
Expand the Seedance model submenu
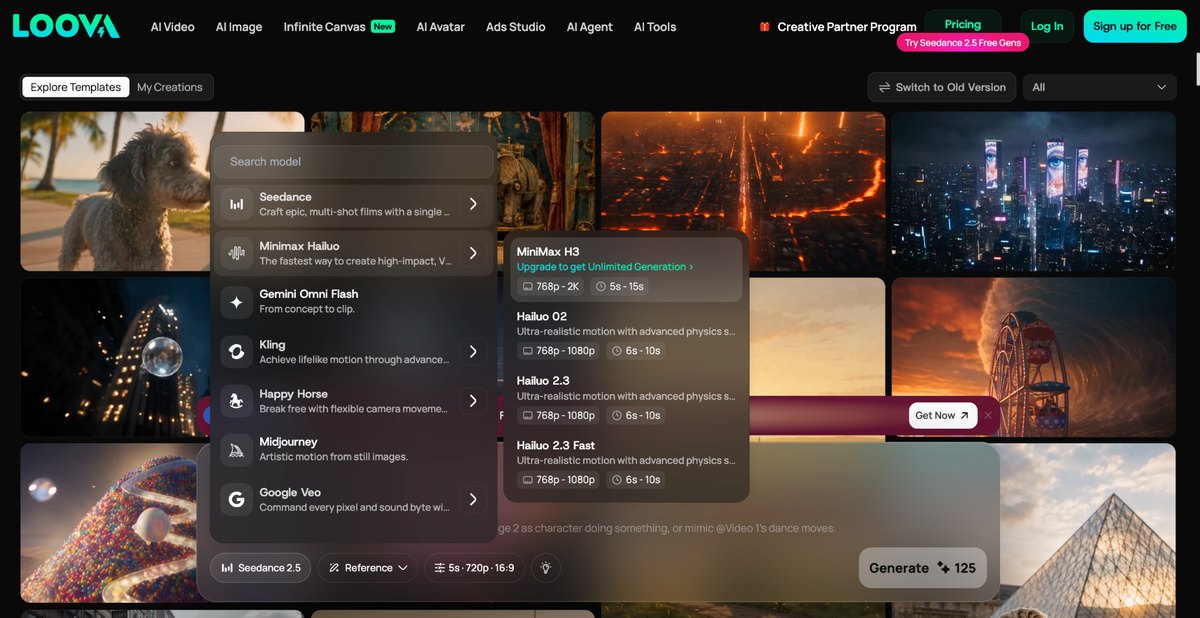(473, 204)
